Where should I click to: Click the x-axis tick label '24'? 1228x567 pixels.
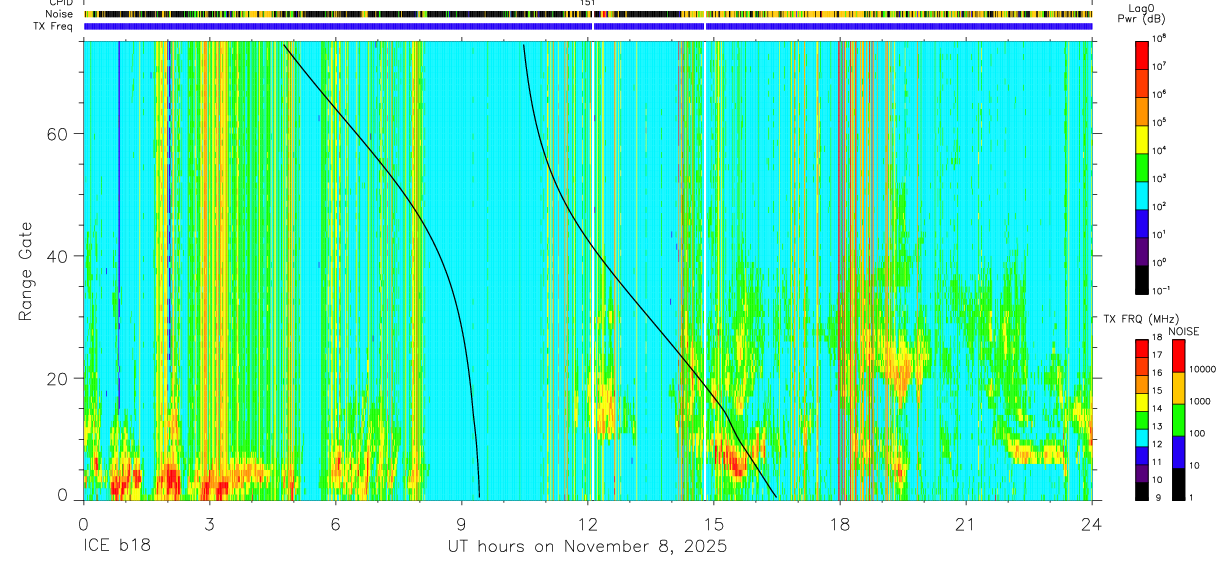[1091, 525]
